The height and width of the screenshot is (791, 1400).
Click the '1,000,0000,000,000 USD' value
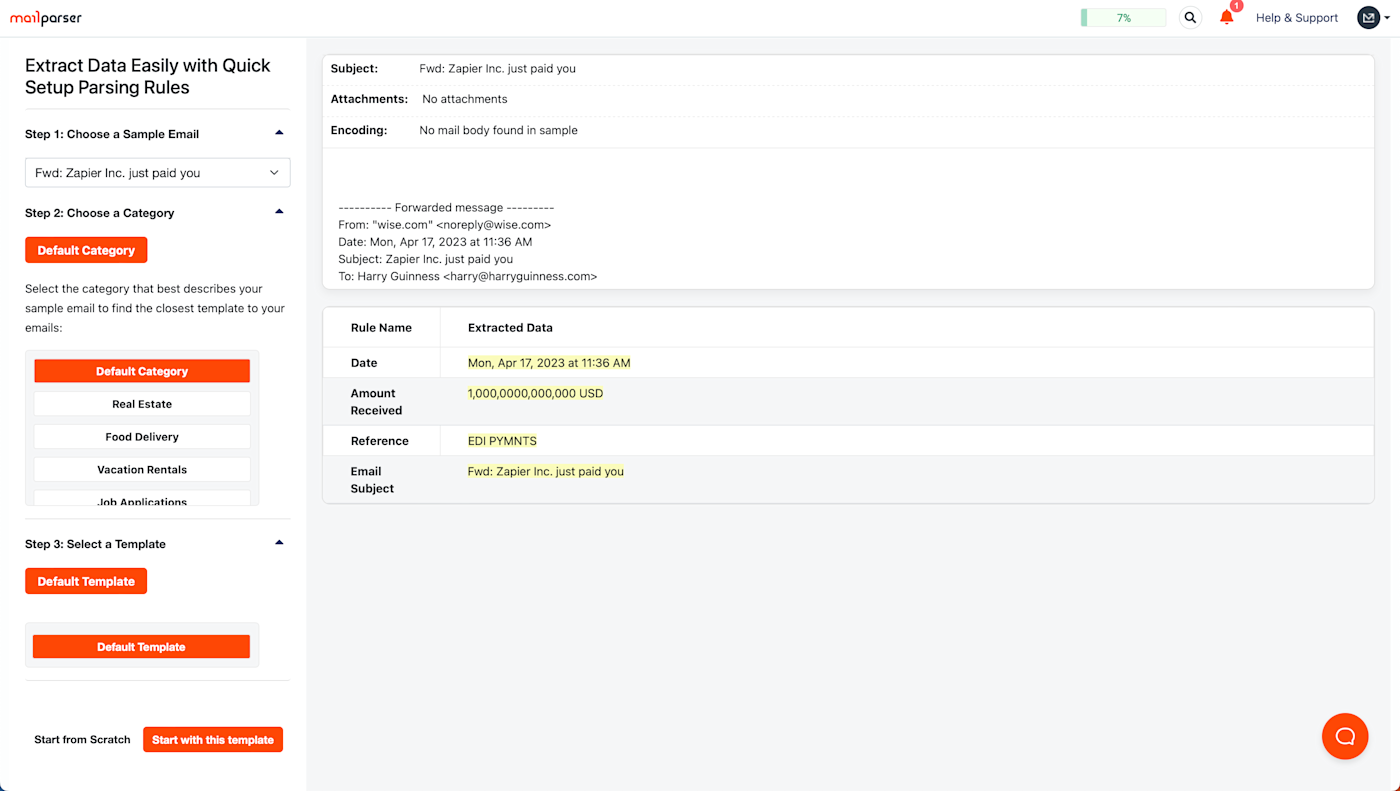535,393
